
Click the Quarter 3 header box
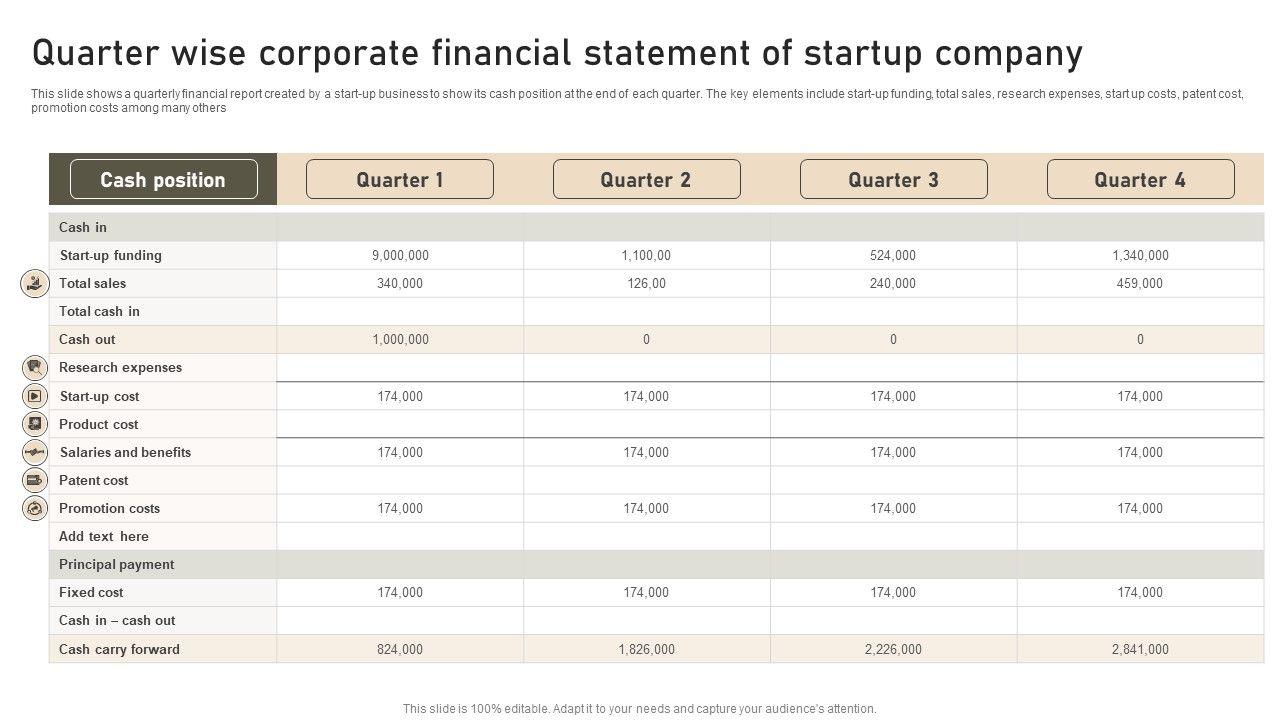[x=893, y=180]
